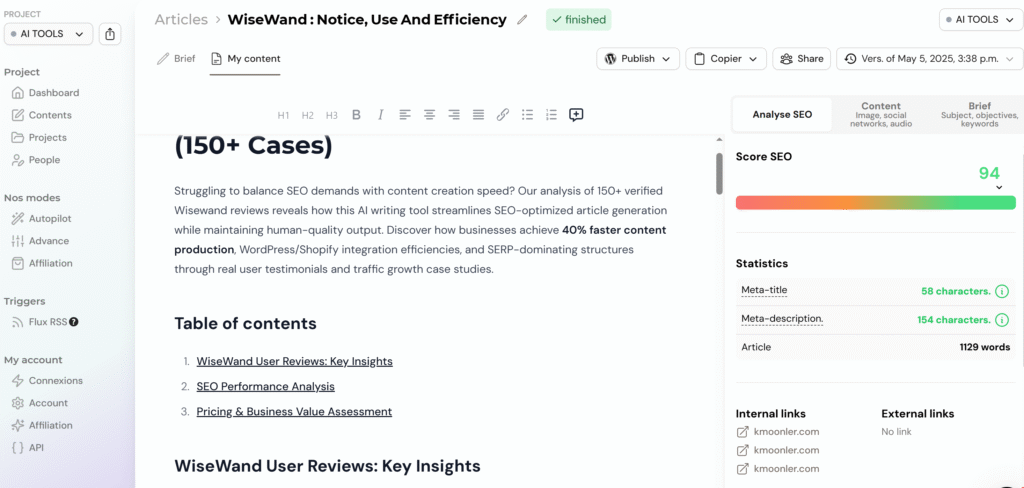Click the Publish WordPress icon

point(611,59)
